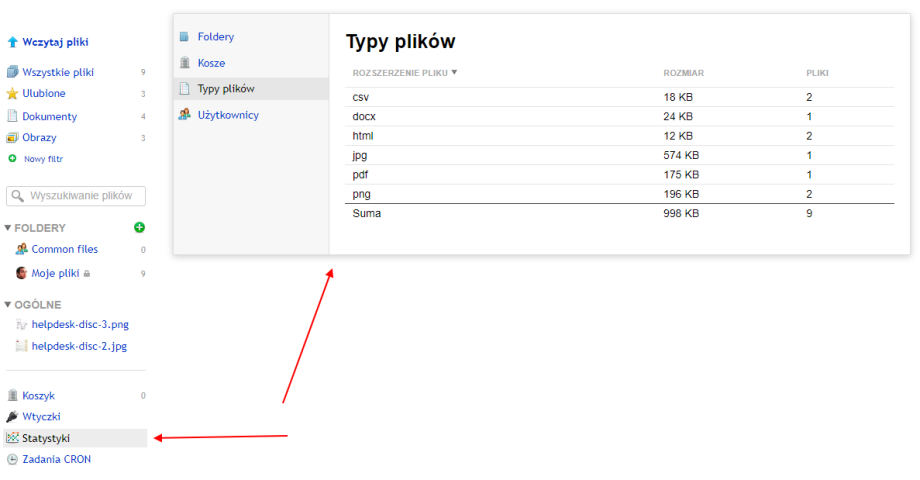Click the Nowy filtr link

point(43,159)
